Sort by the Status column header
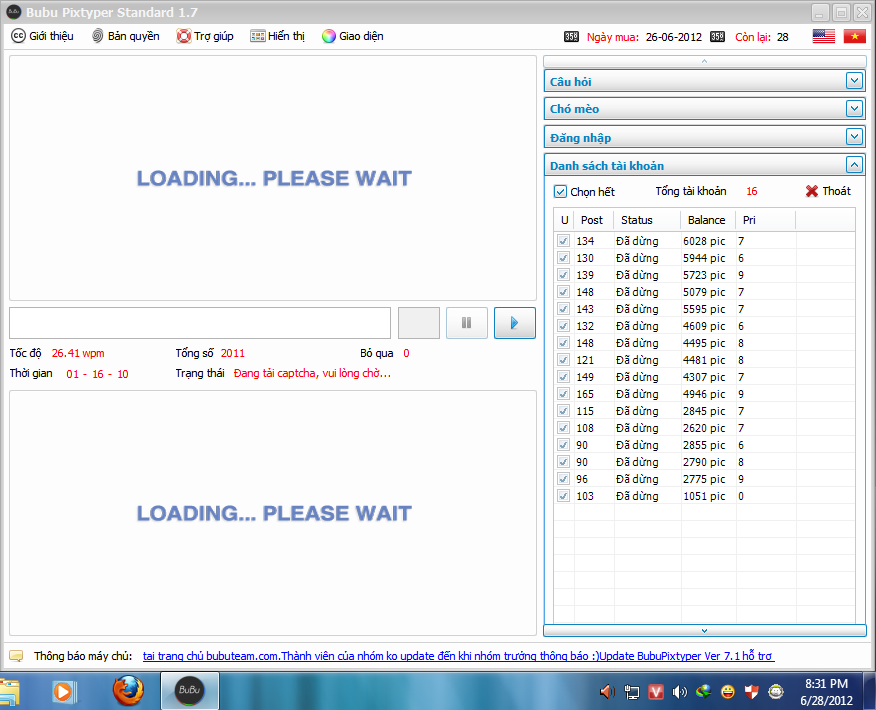Viewport: 876px width, 710px height. (x=647, y=220)
